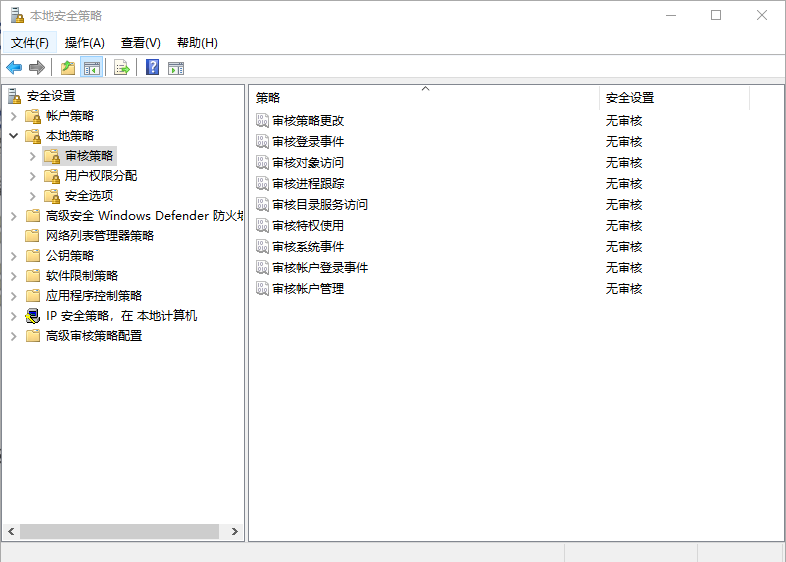Screen dimensions: 786x562
Task: Open the 文件(F) menu
Action: click(30, 43)
